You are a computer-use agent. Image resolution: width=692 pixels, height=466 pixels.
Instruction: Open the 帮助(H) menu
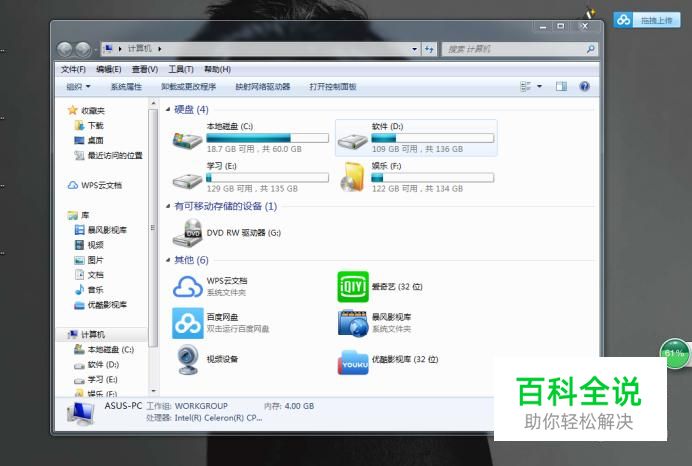click(x=217, y=69)
